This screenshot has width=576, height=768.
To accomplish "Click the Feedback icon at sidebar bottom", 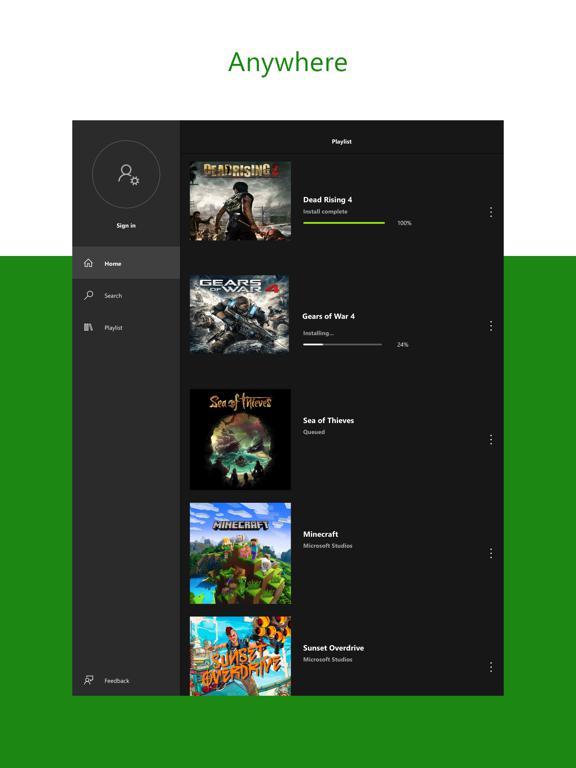I will click(88, 680).
